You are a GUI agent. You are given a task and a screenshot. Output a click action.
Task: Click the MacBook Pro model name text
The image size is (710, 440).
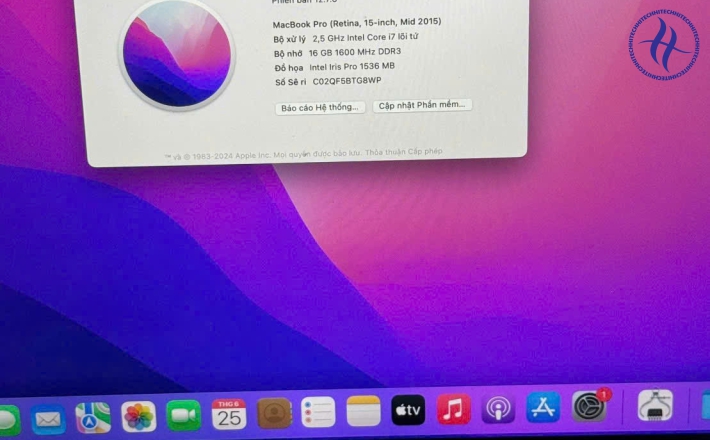click(x=357, y=23)
